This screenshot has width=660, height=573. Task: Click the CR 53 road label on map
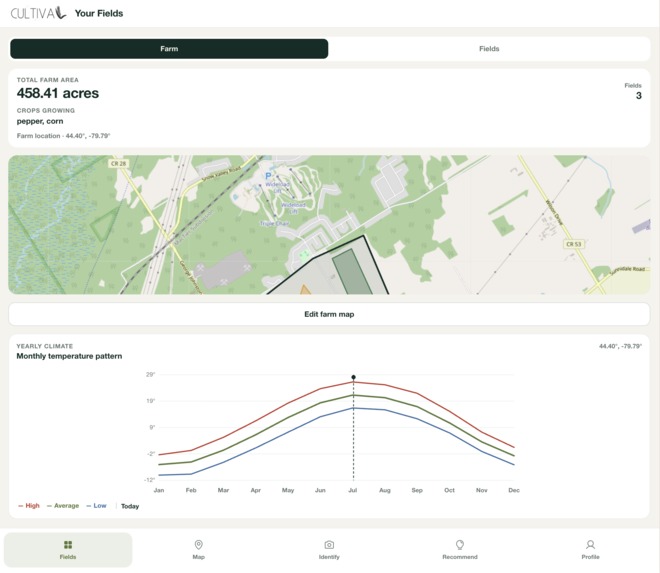point(574,244)
